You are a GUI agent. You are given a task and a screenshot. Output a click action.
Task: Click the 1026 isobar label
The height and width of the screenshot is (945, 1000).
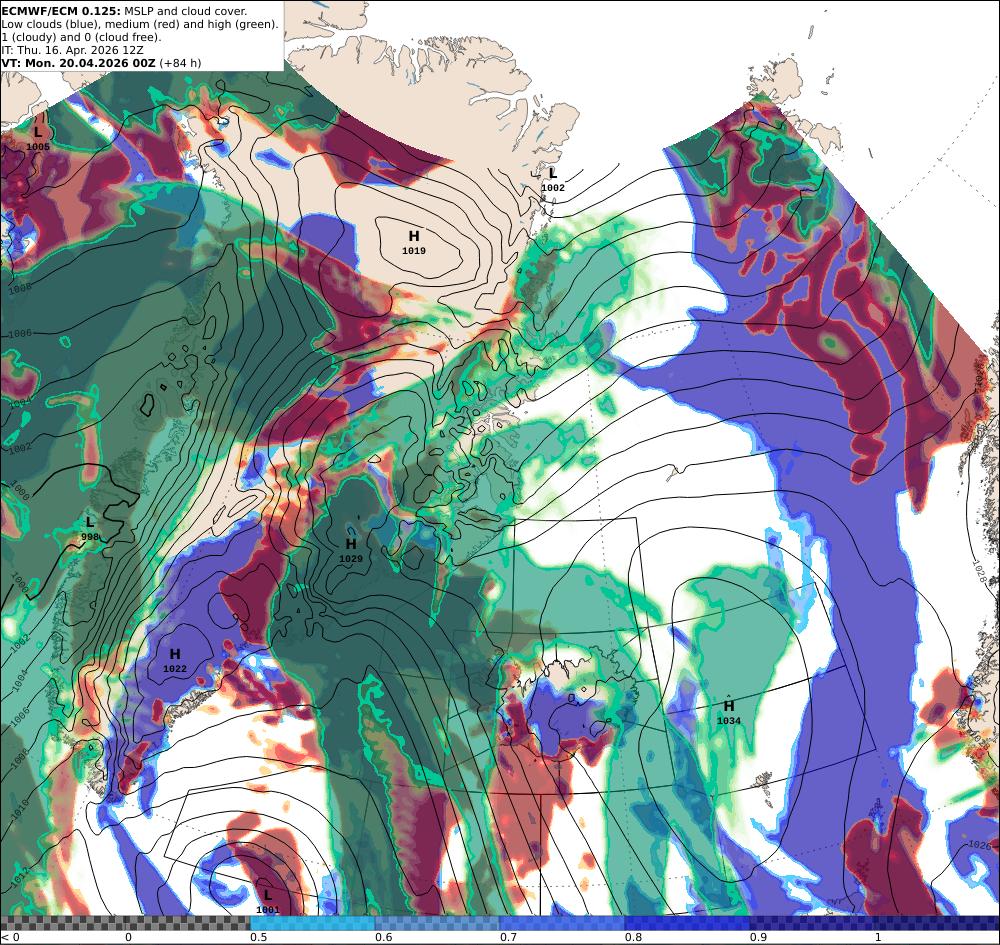tap(980, 846)
